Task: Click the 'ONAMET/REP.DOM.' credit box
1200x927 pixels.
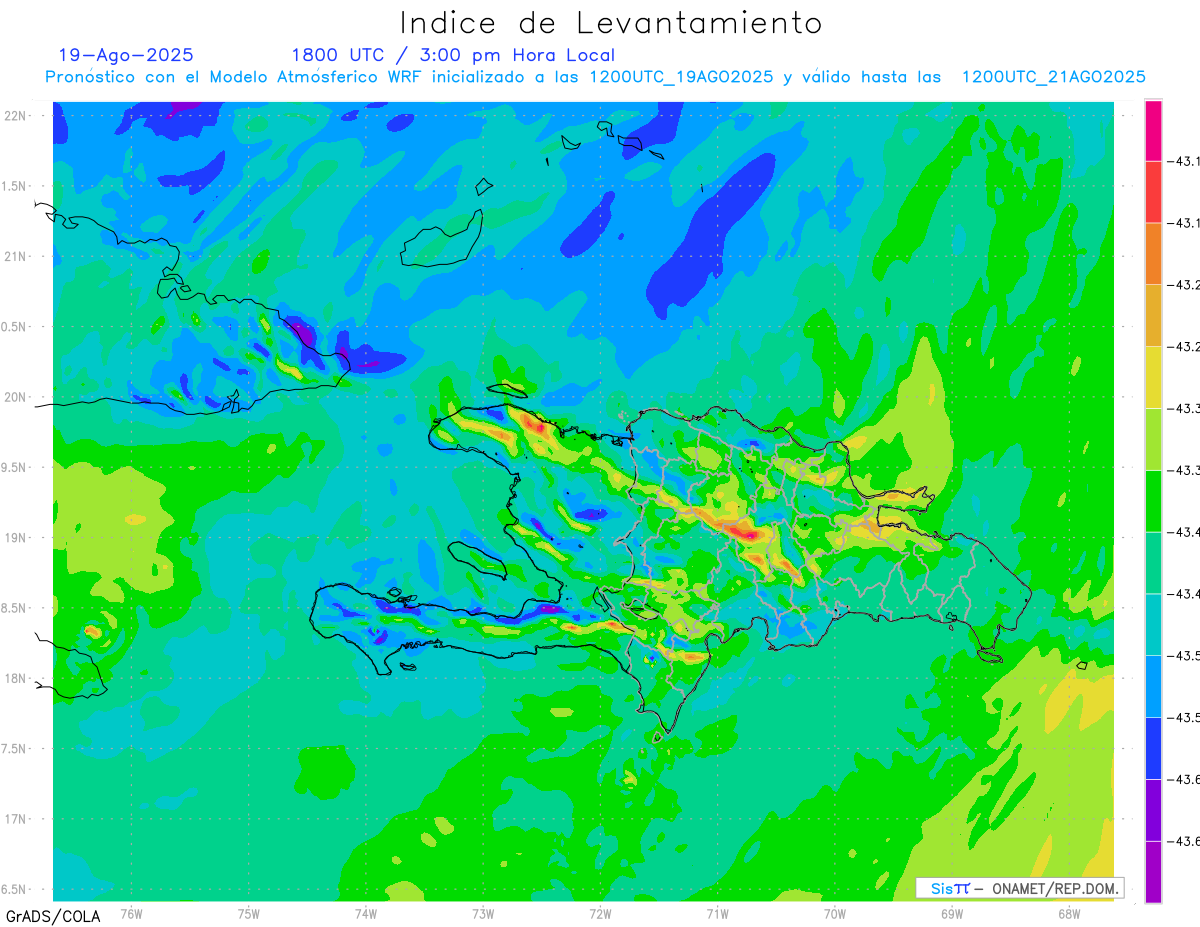Action: click(1019, 888)
